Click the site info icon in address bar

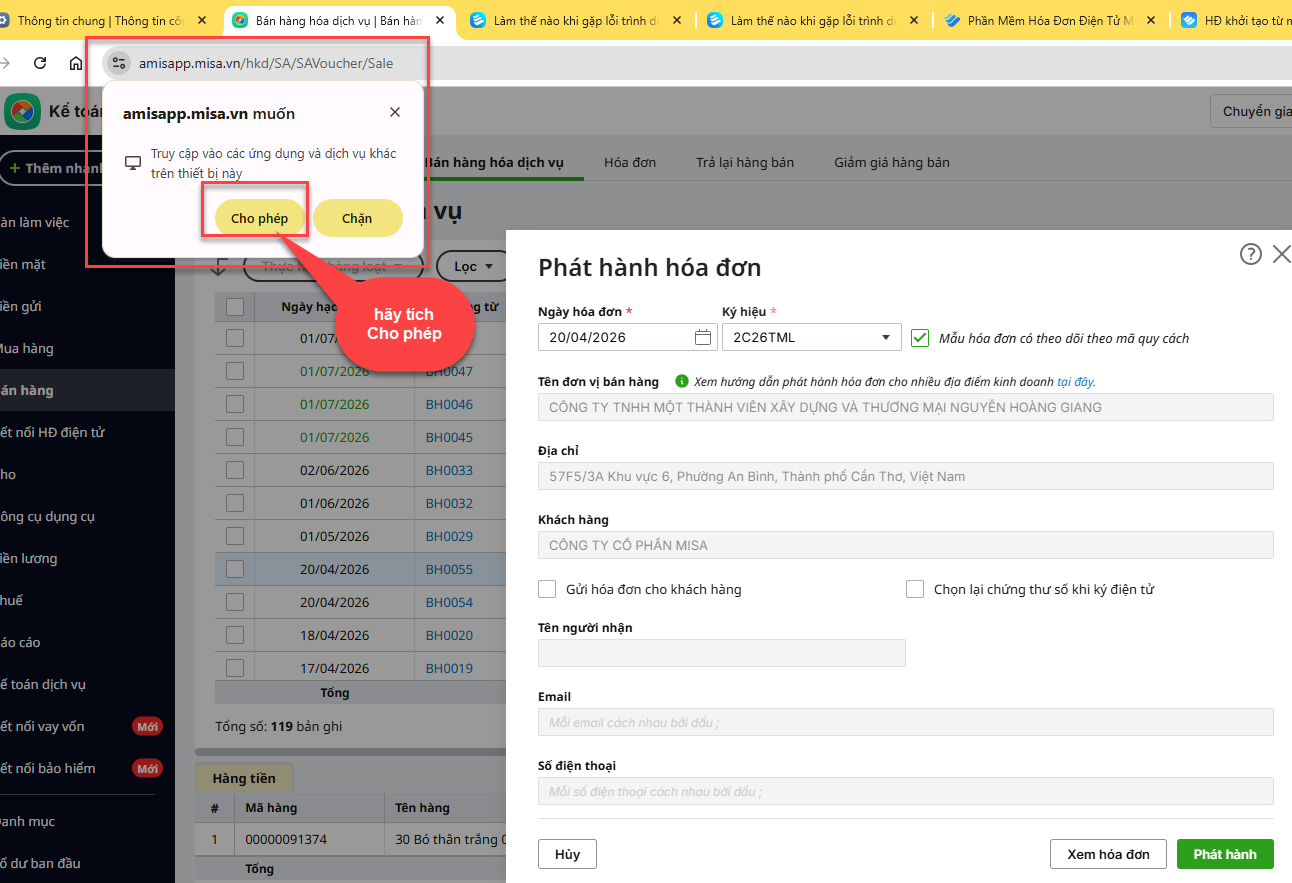119,63
